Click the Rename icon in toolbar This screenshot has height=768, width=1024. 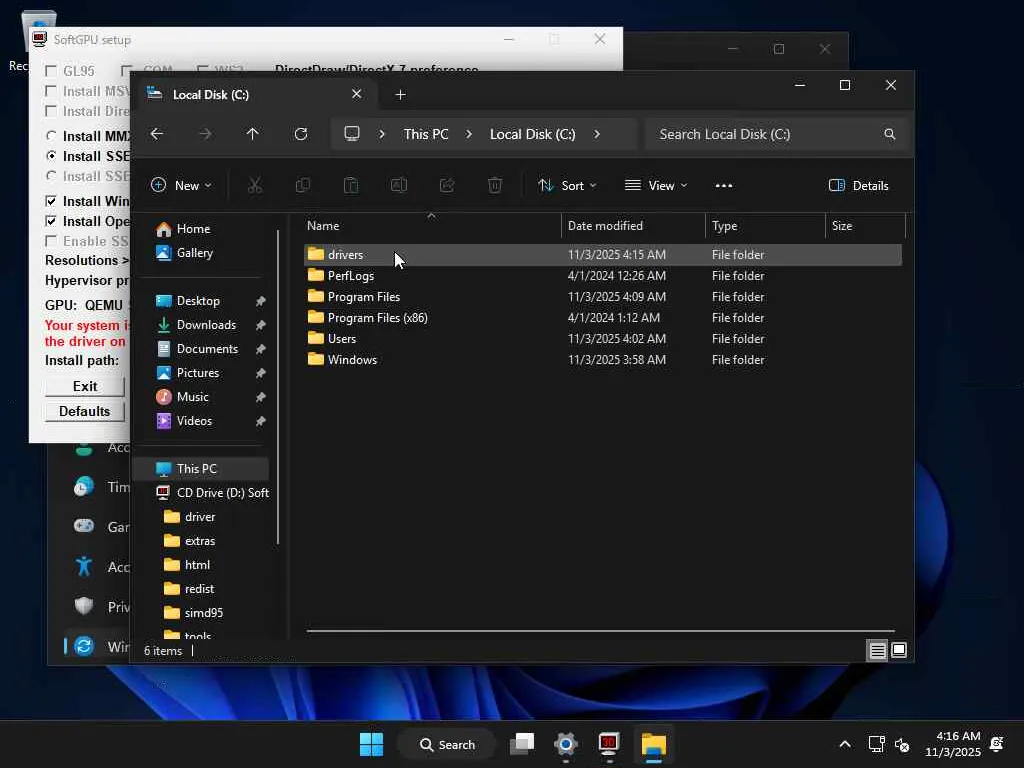click(398, 185)
